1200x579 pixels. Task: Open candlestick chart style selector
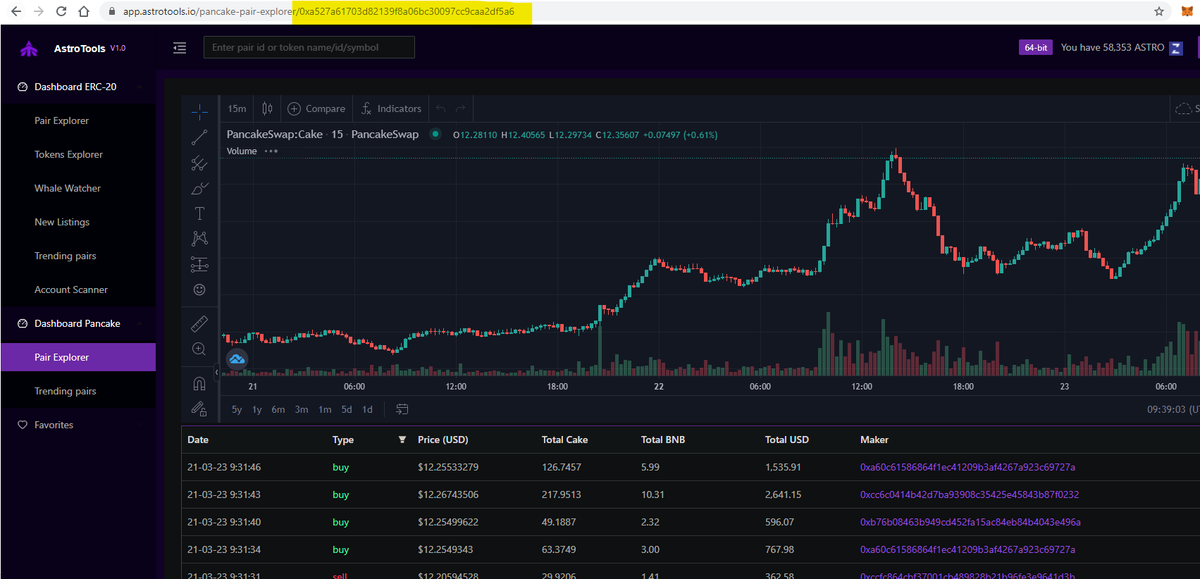pos(267,109)
